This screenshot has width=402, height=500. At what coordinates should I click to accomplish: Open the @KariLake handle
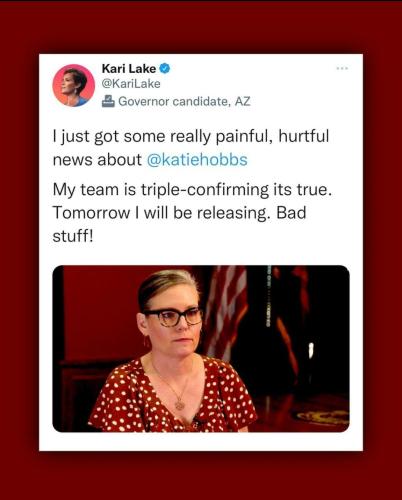131,84
